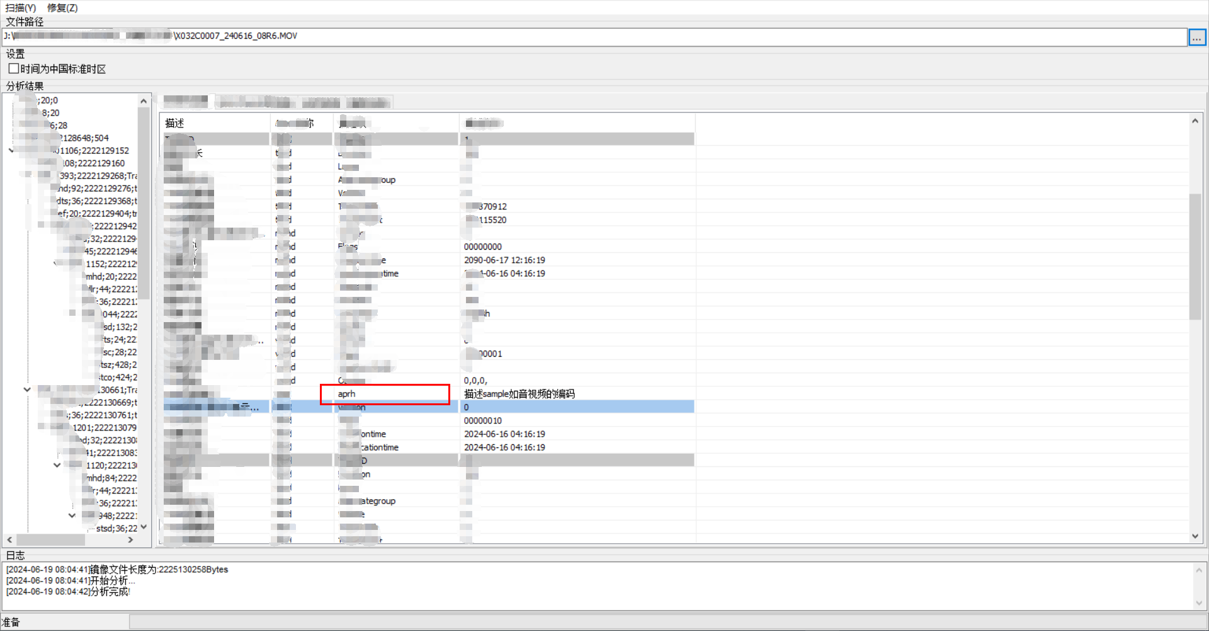Click the results table's scroll-down arrow
The height and width of the screenshot is (631, 1209).
[x=1195, y=536]
